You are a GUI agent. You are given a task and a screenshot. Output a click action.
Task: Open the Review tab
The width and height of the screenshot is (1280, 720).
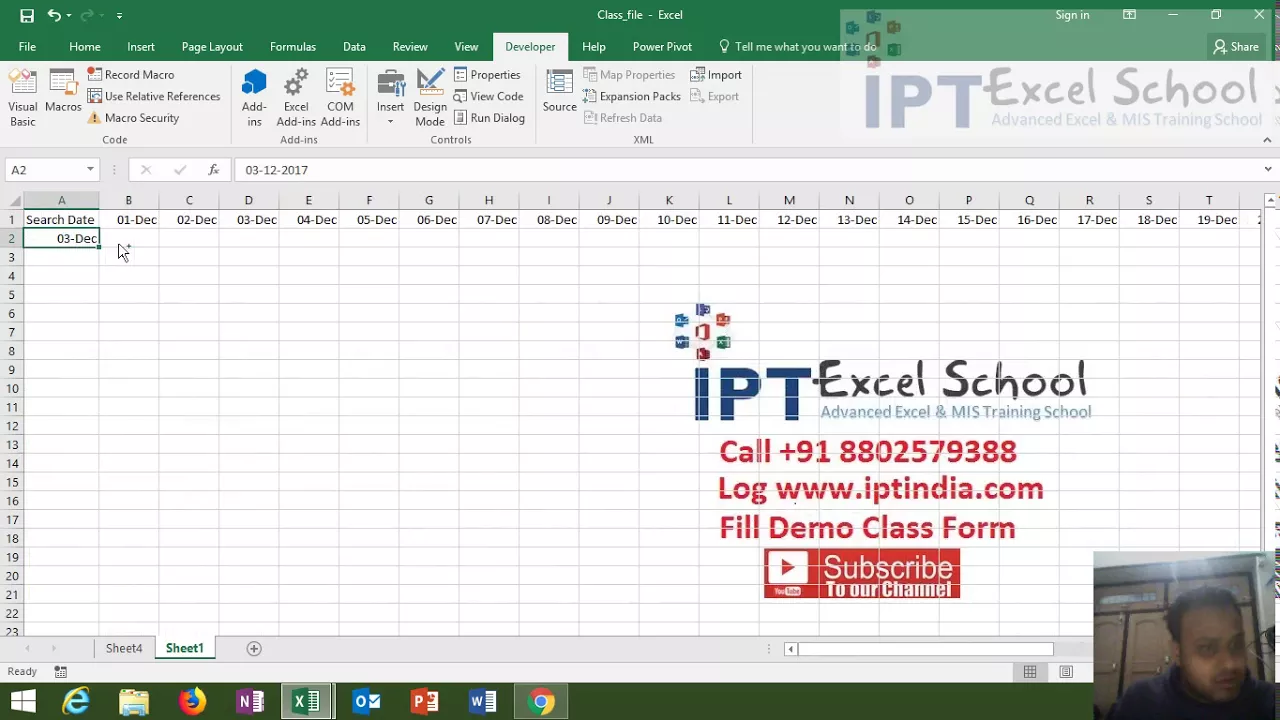(410, 47)
